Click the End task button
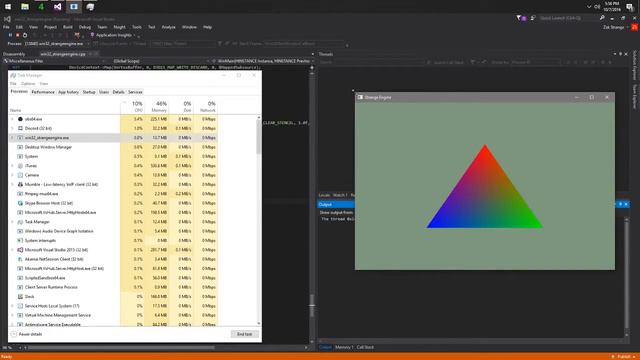Screen dimensions: 640x360 (x=244, y=334)
